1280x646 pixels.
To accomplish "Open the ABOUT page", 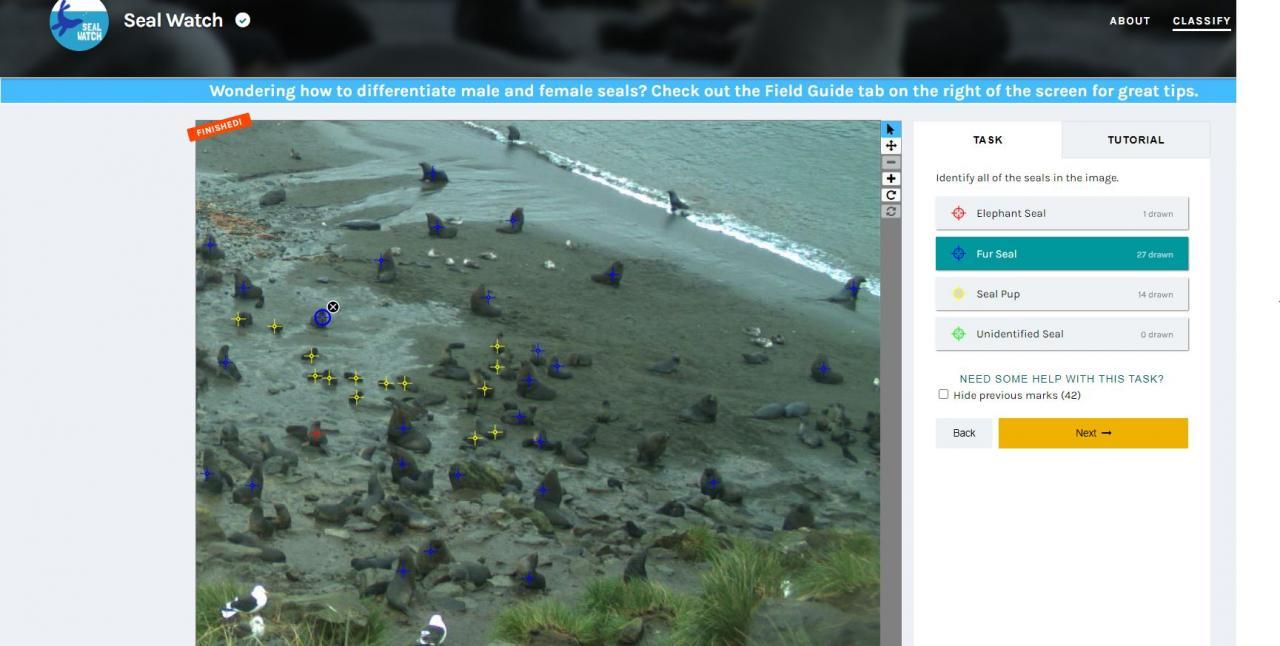I will tap(1130, 20).
